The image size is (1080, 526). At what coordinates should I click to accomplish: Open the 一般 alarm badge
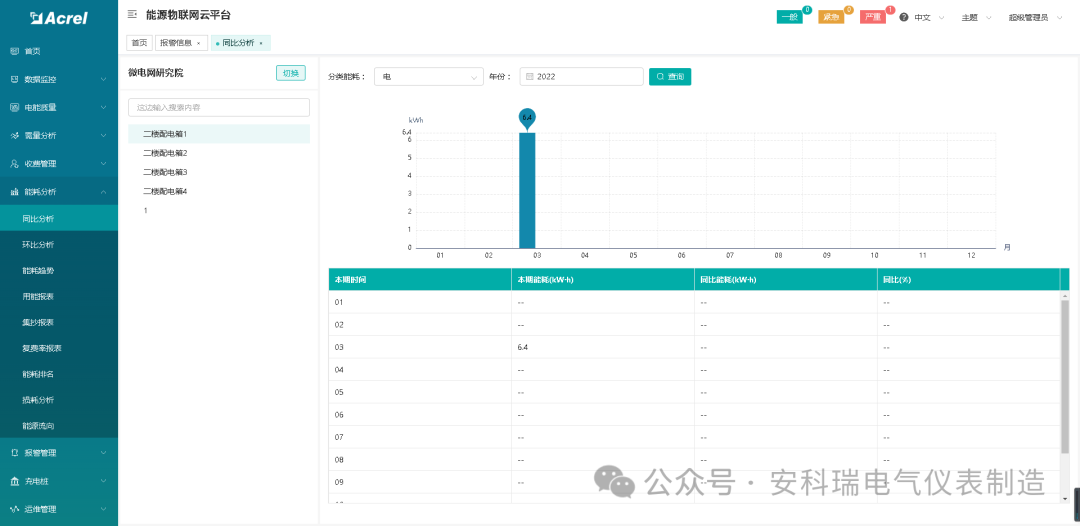[x=789, y=17]
